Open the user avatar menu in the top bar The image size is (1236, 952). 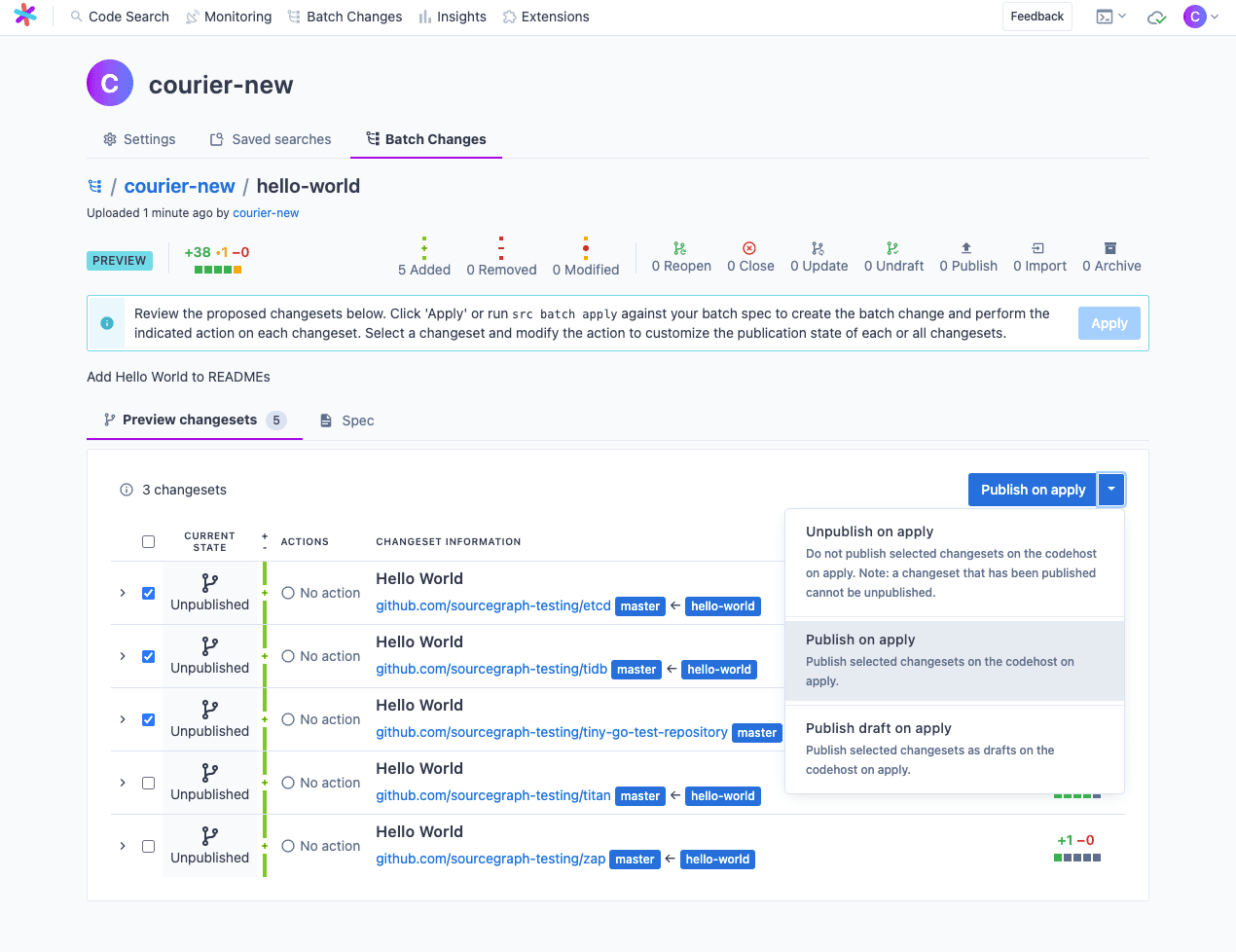click(x=1201, y=17)
